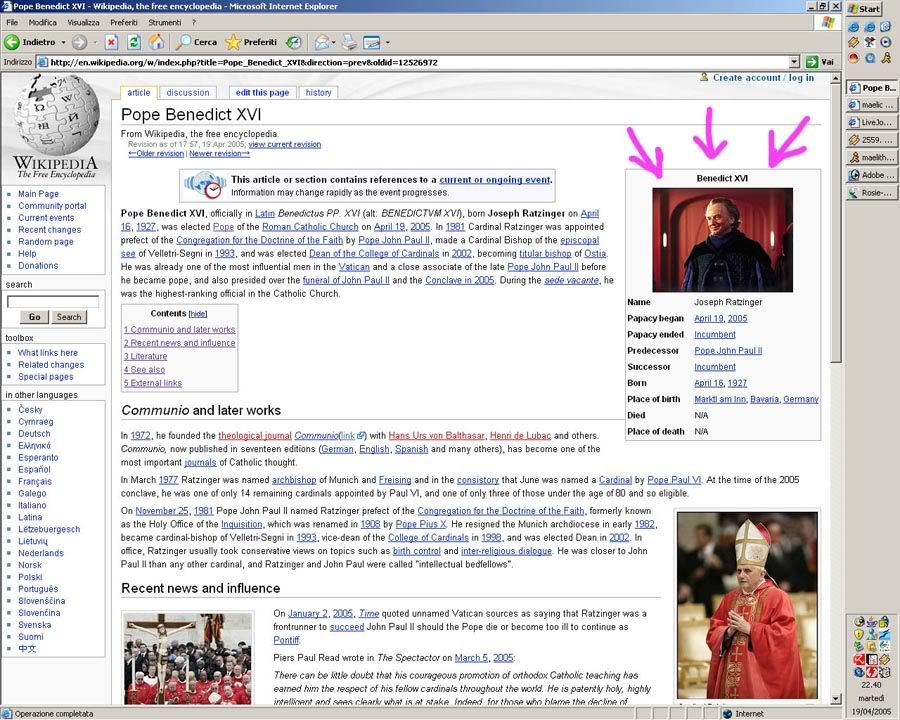Click Create account / log in link
The width and height of the screenshot is (900, 720).
[x=763, y=78]
